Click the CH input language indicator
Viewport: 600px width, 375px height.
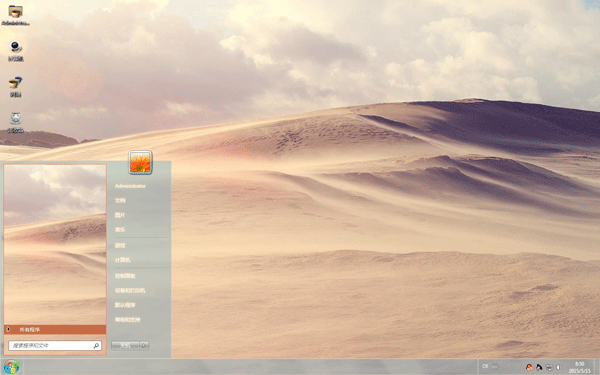point(485,366)
